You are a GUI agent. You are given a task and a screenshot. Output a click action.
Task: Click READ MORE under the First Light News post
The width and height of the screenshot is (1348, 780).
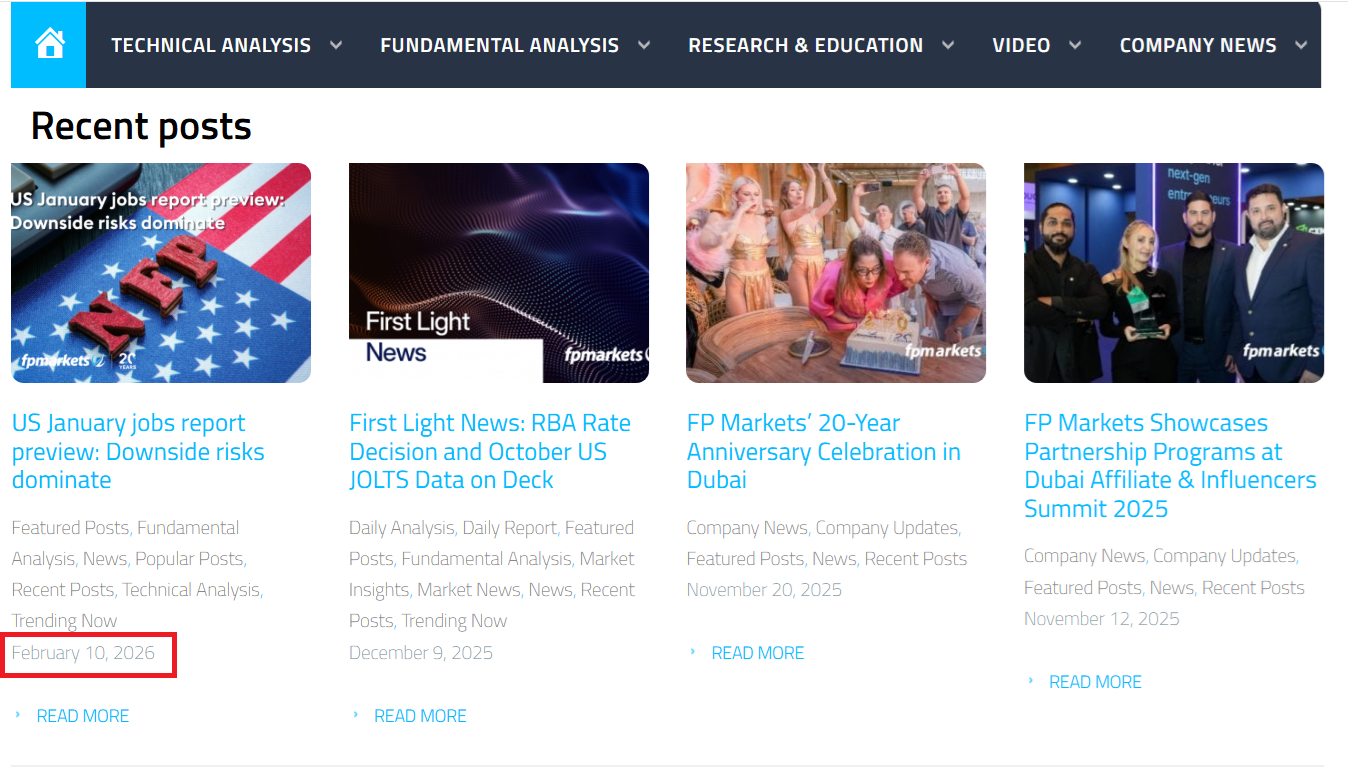click(x=420, y=716)
